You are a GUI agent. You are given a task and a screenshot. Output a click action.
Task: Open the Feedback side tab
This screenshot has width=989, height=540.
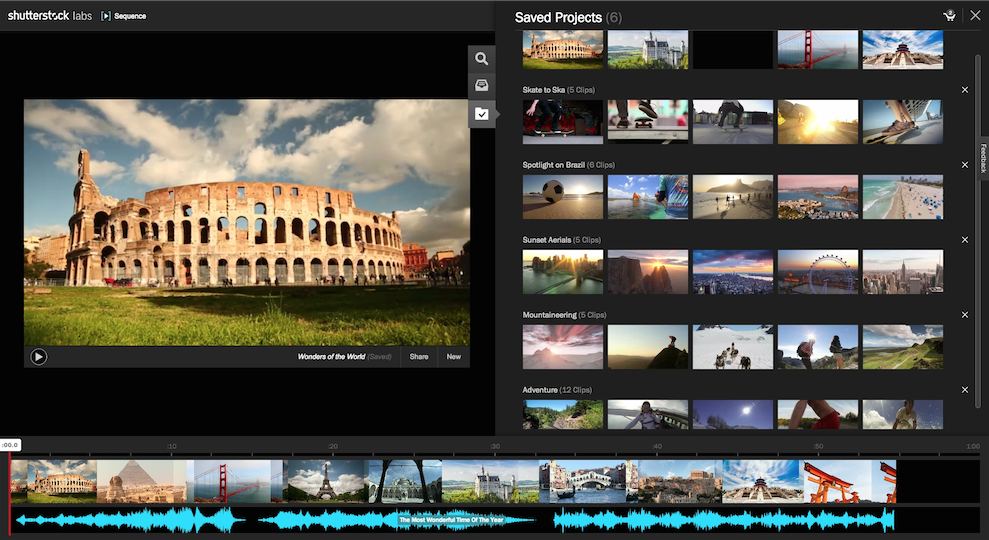[983, 158]
